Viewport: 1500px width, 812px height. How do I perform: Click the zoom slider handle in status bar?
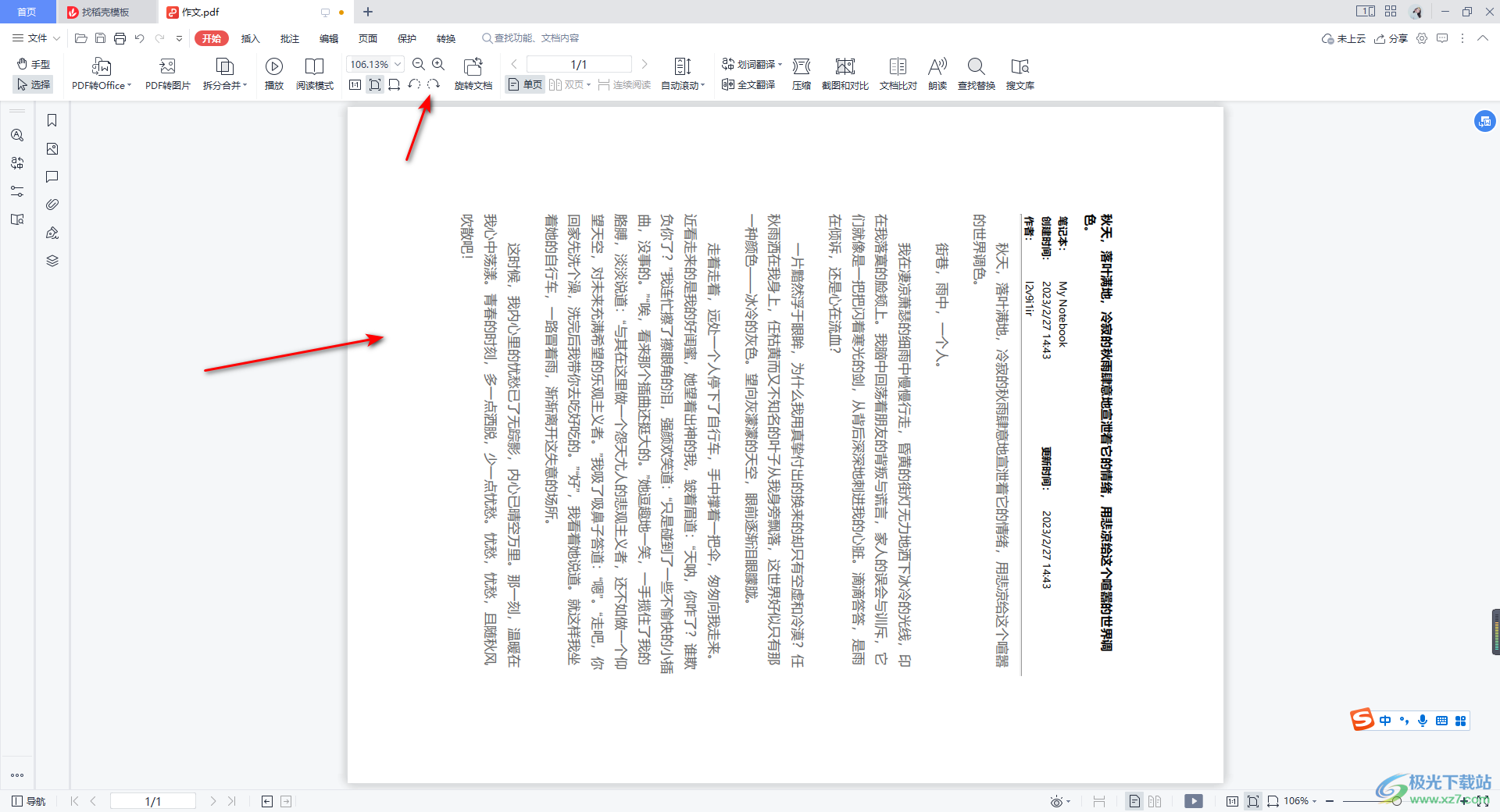1396,801
